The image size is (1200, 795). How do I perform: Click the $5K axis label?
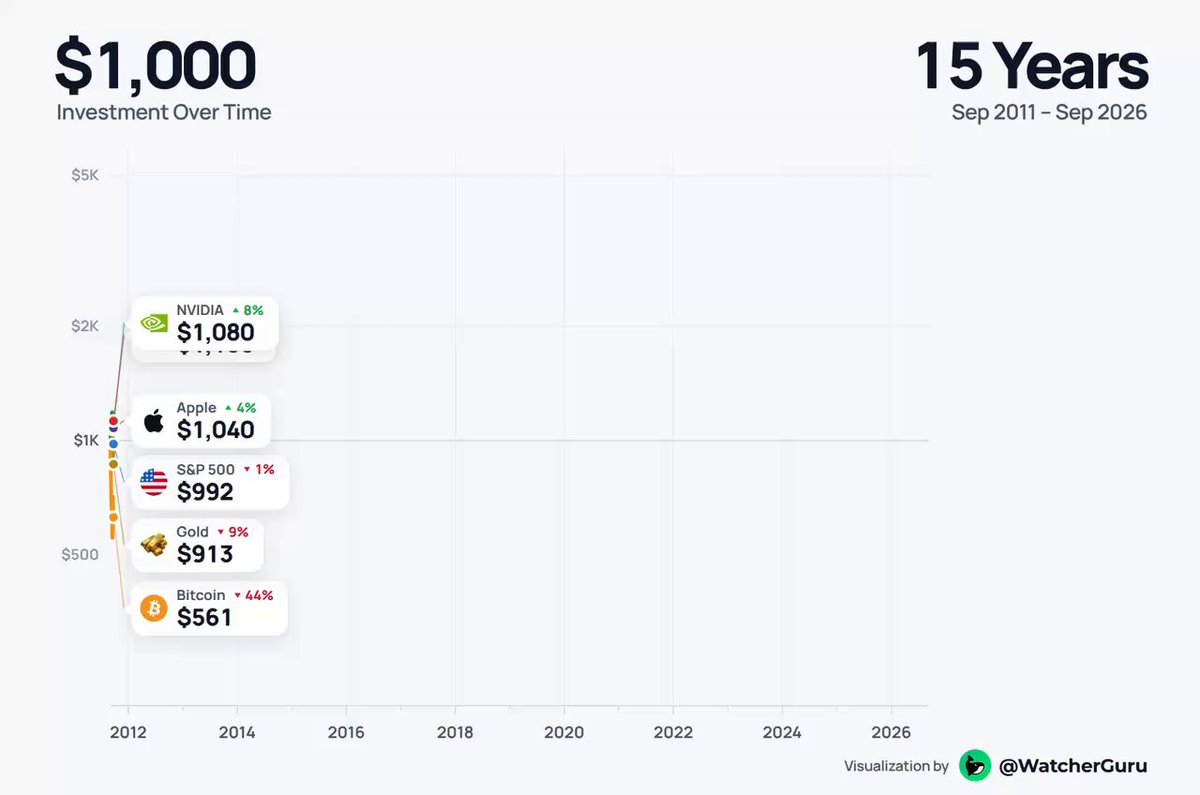(x=85, y=175)
